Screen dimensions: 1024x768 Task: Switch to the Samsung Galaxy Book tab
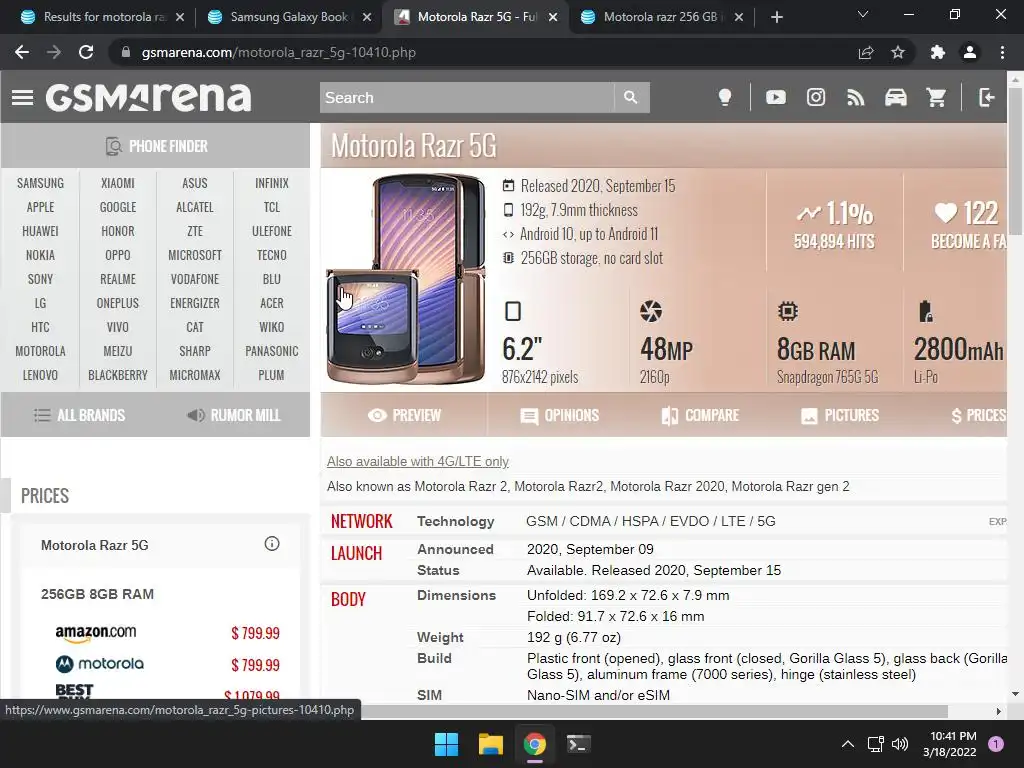click(289, 17)
